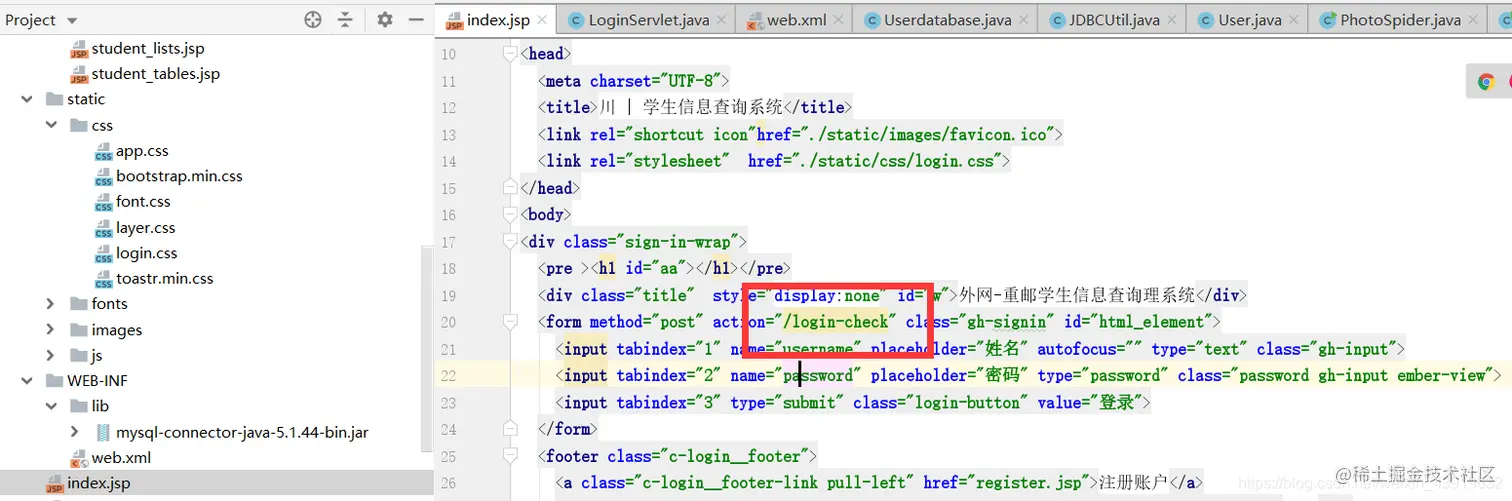This screenshot has height=501, width=1512.
Task: Close the JDBCUtil.java tab
Action: 1174,20
